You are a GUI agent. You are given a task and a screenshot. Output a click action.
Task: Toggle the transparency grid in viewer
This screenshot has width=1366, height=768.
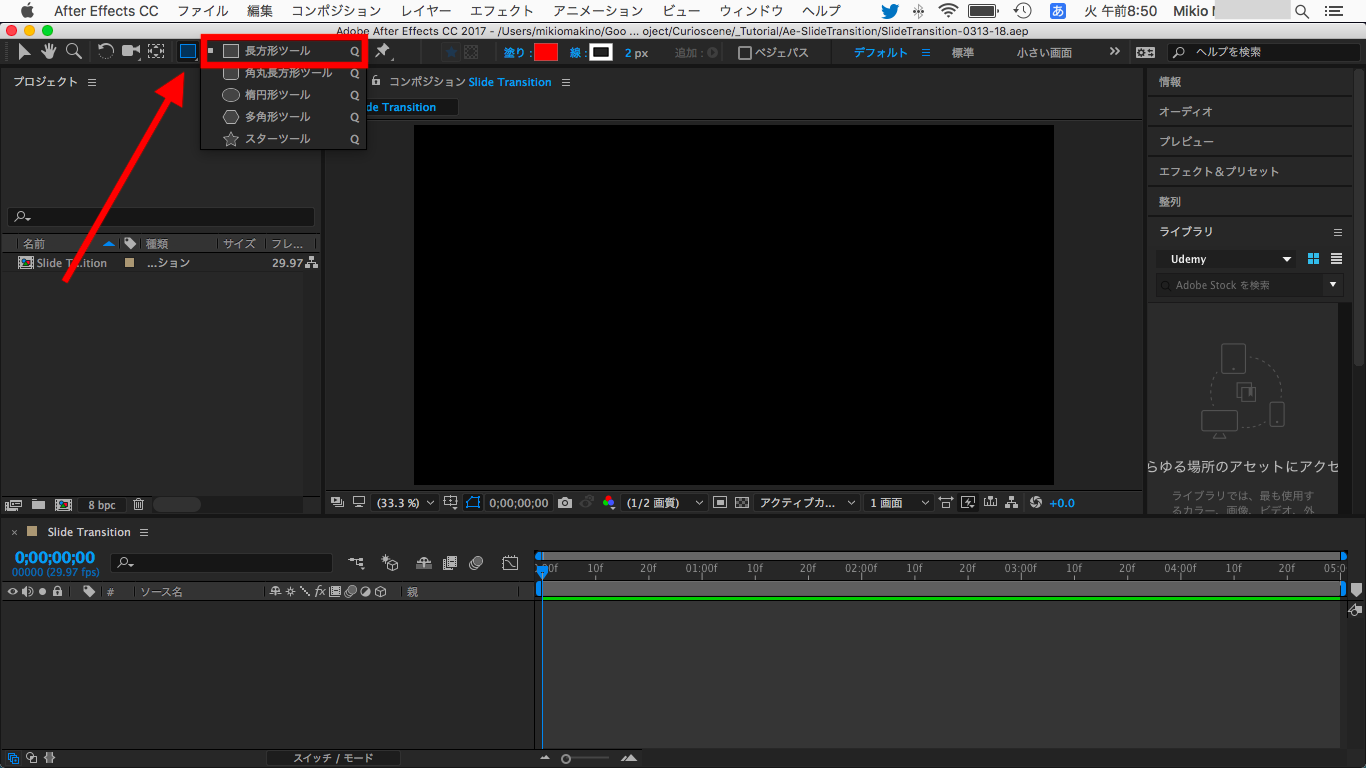click(x=741, y=503)
